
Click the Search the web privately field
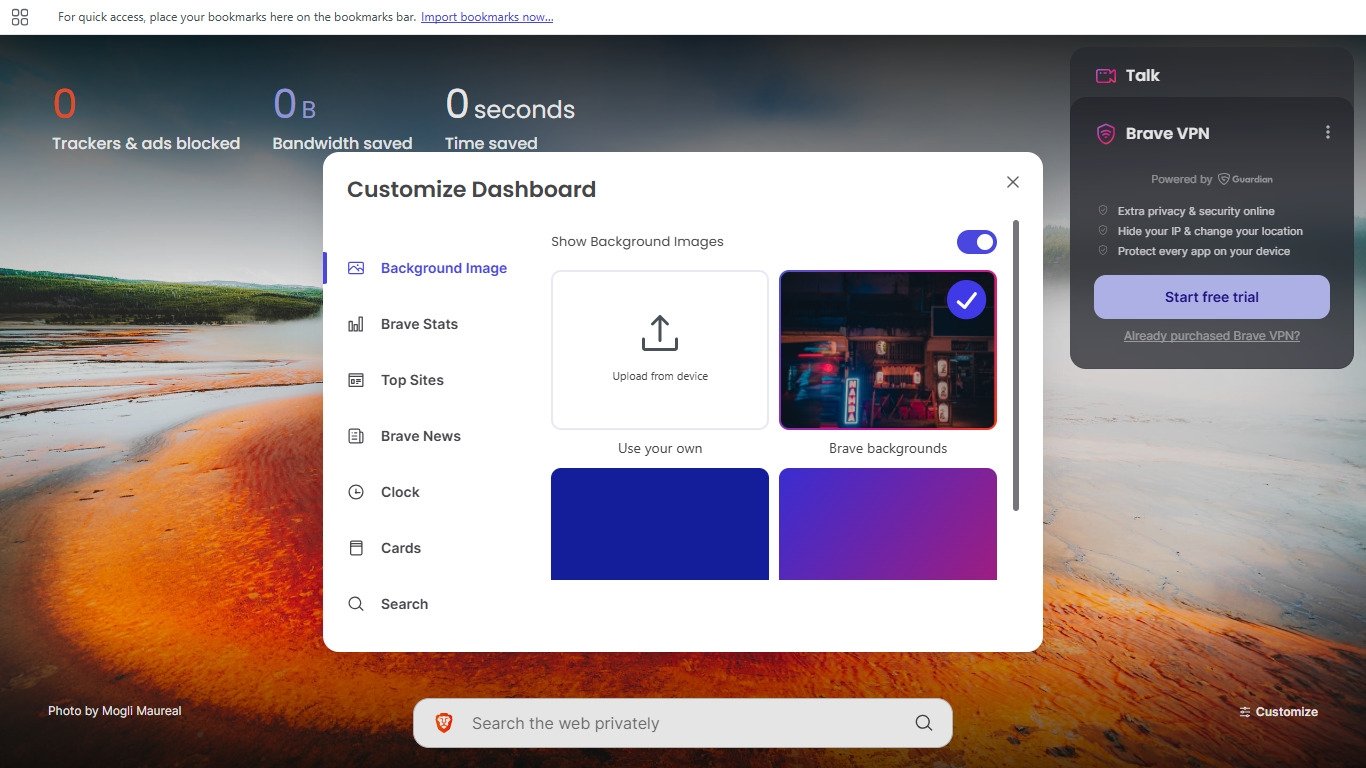(x=683, y=723)
